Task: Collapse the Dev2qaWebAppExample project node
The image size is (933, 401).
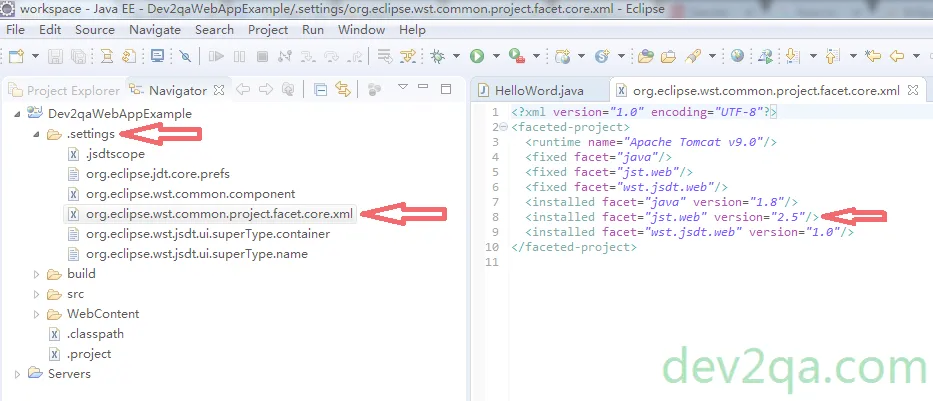Action: (x=17, y=114)
